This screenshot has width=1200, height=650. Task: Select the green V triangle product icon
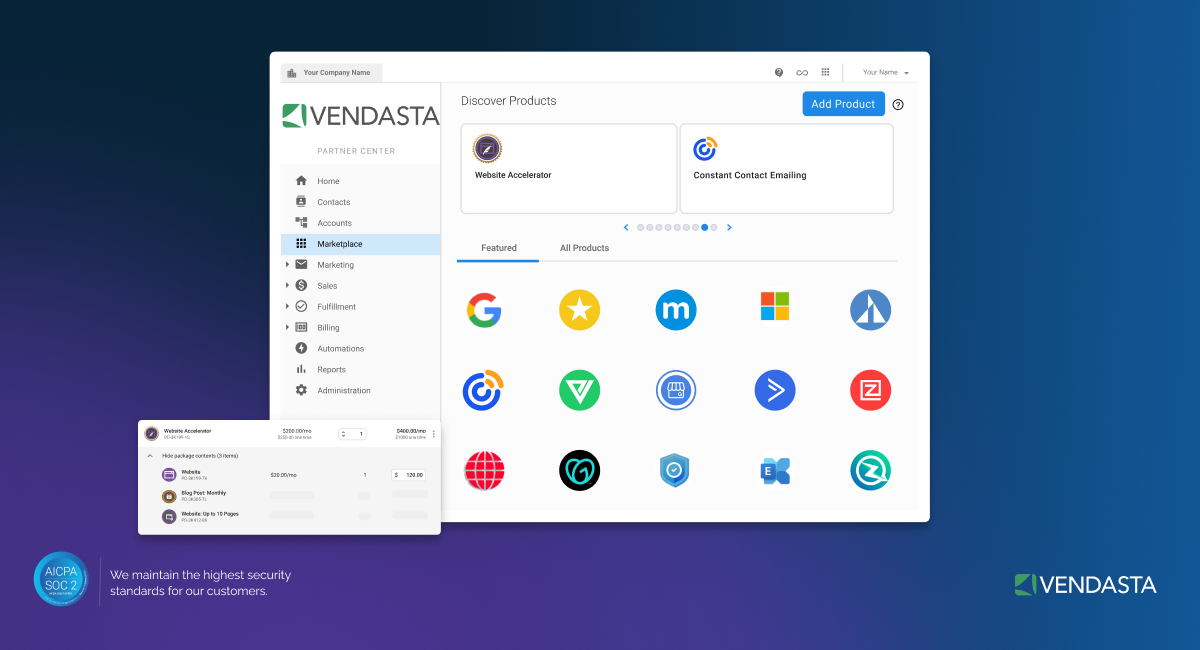(579, 390)
